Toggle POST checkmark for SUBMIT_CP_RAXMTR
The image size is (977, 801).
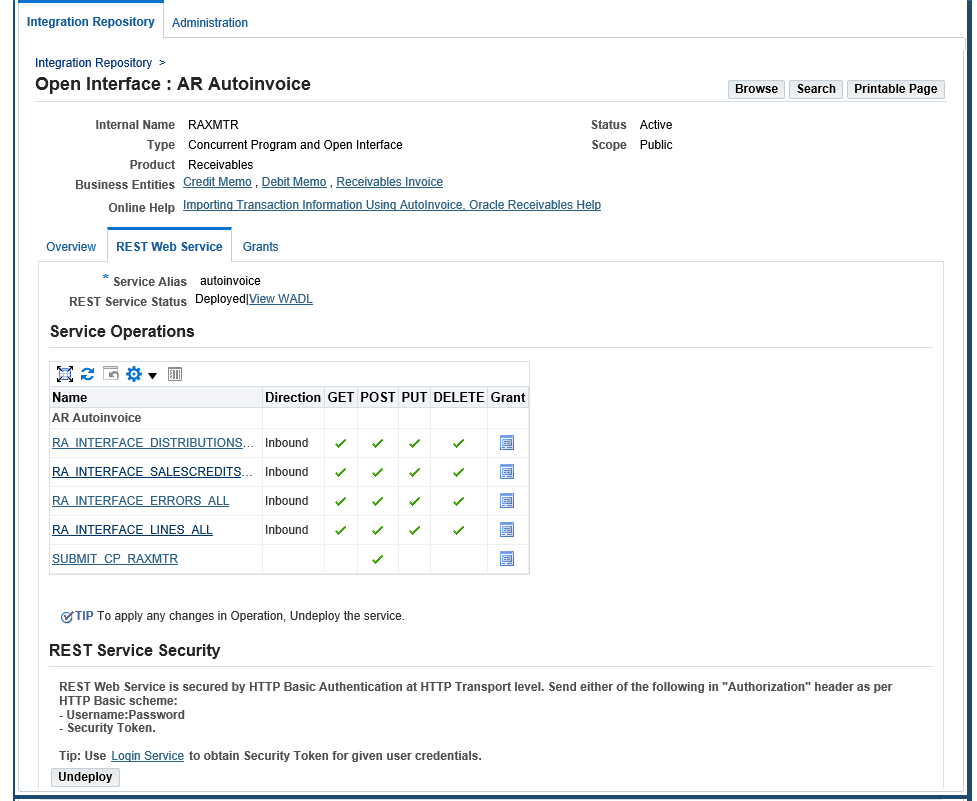pos(377,559)
